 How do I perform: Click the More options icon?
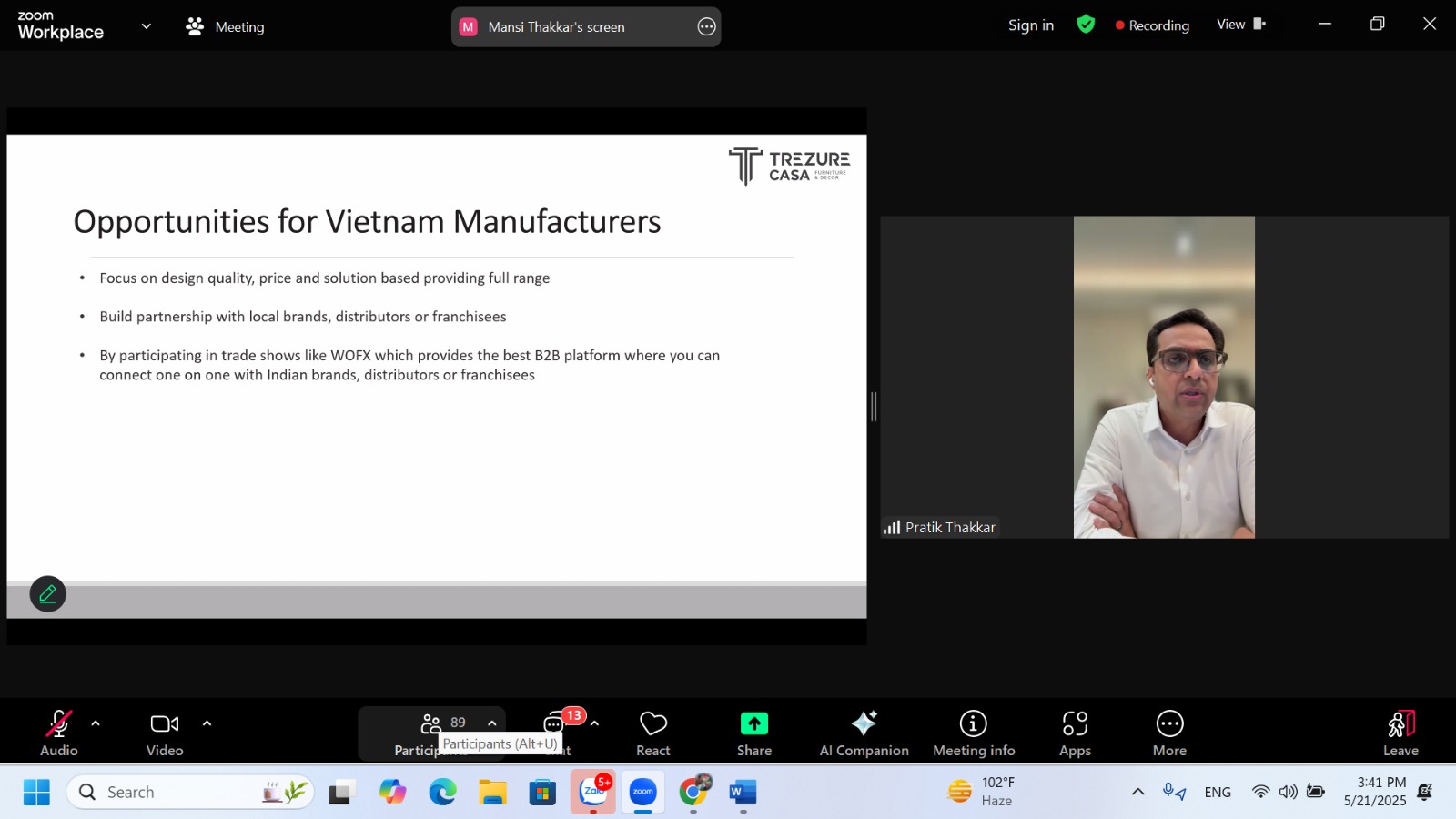pyautogui.click(x=1169, y=723)
